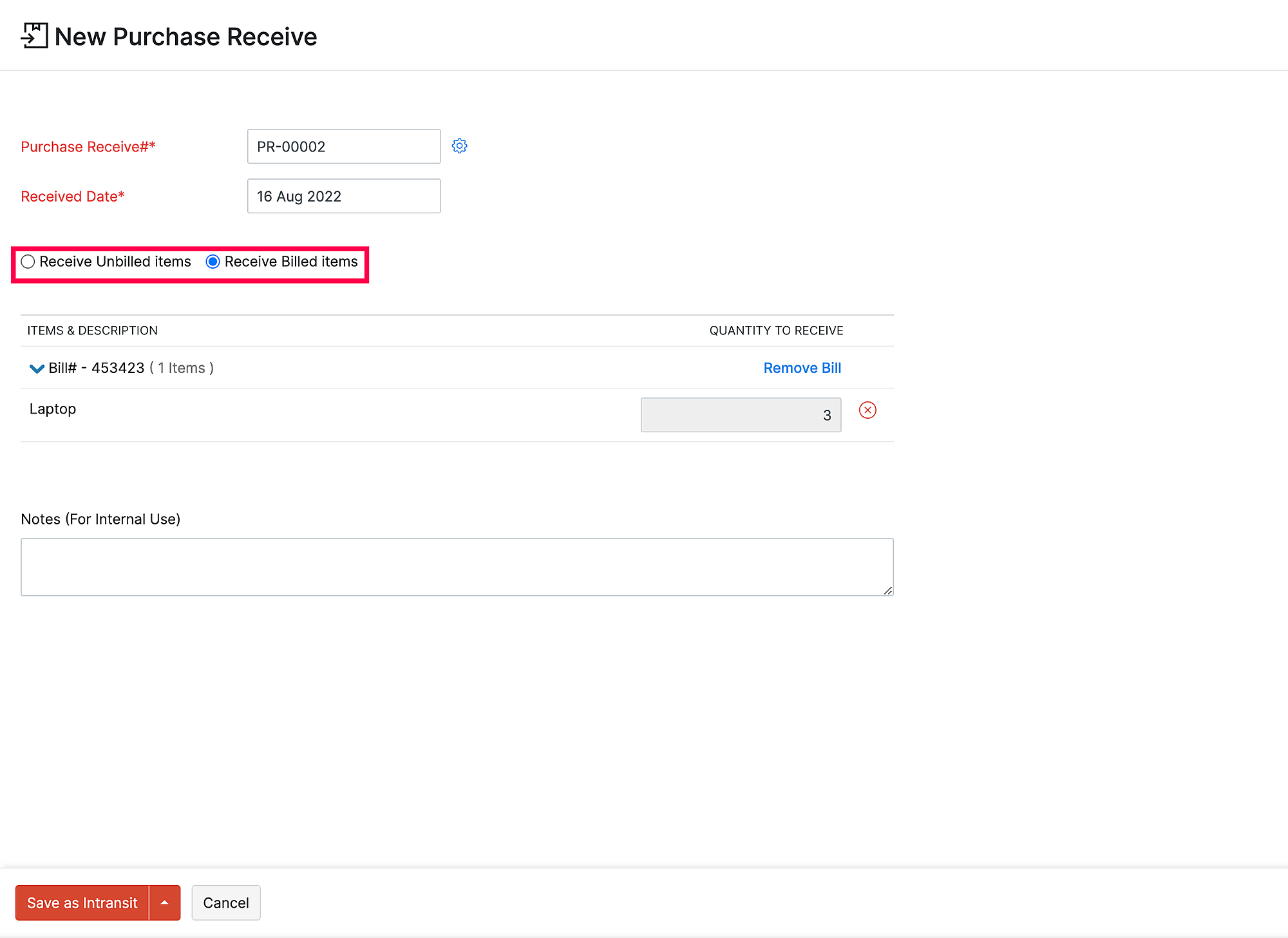Open Purchase Receive number settings gear

(x=459, y=146)
